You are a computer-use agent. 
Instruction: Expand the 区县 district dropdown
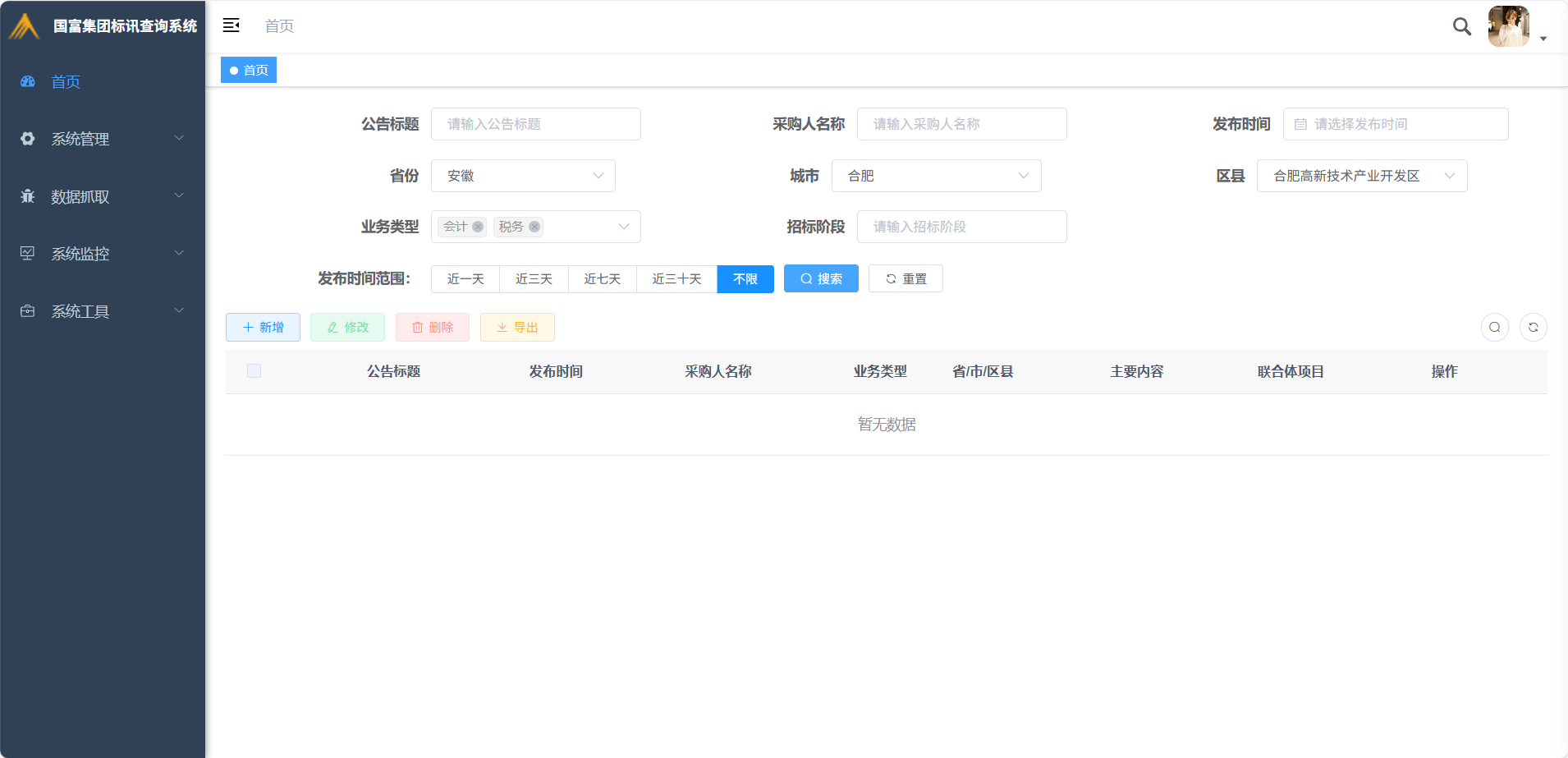(1361, 176)
